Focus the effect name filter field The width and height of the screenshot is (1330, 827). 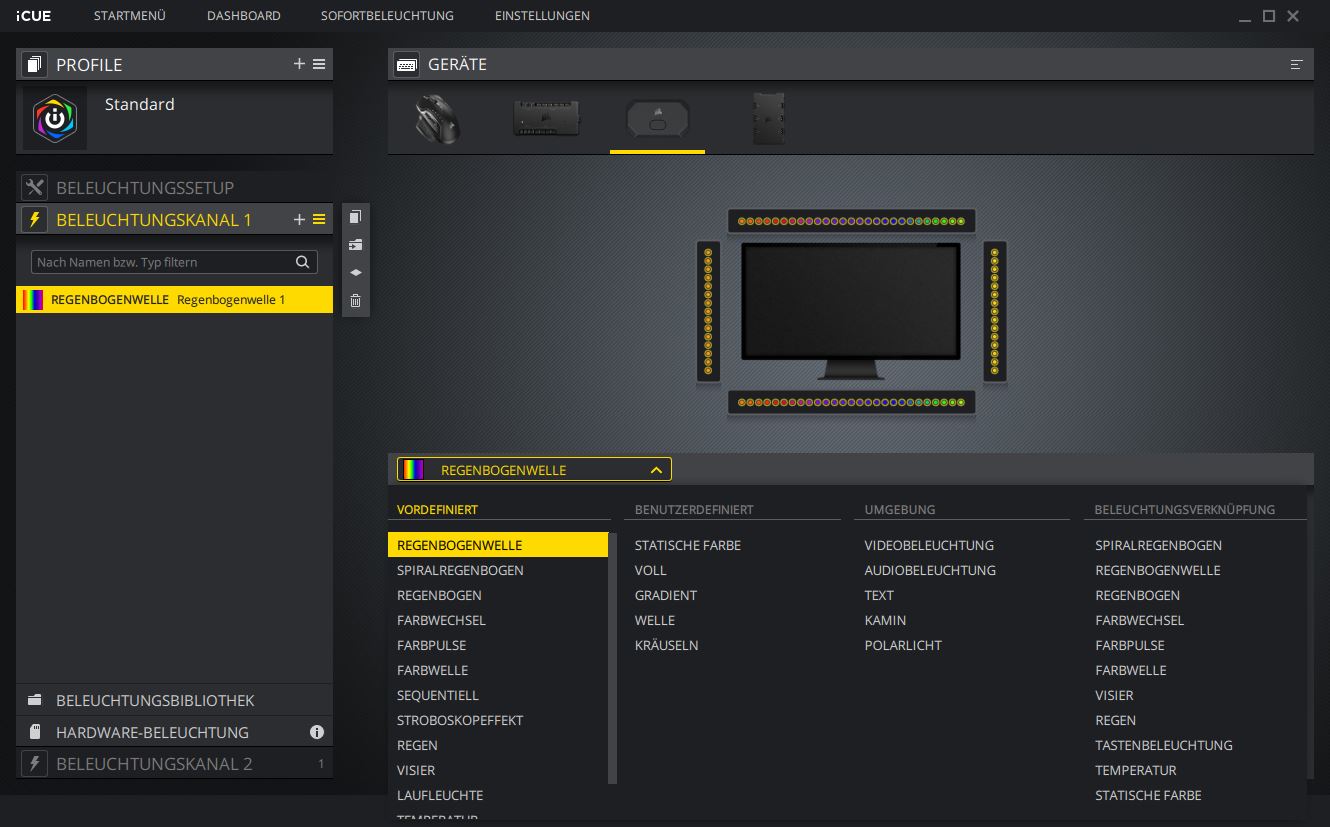tap(174, 262)
